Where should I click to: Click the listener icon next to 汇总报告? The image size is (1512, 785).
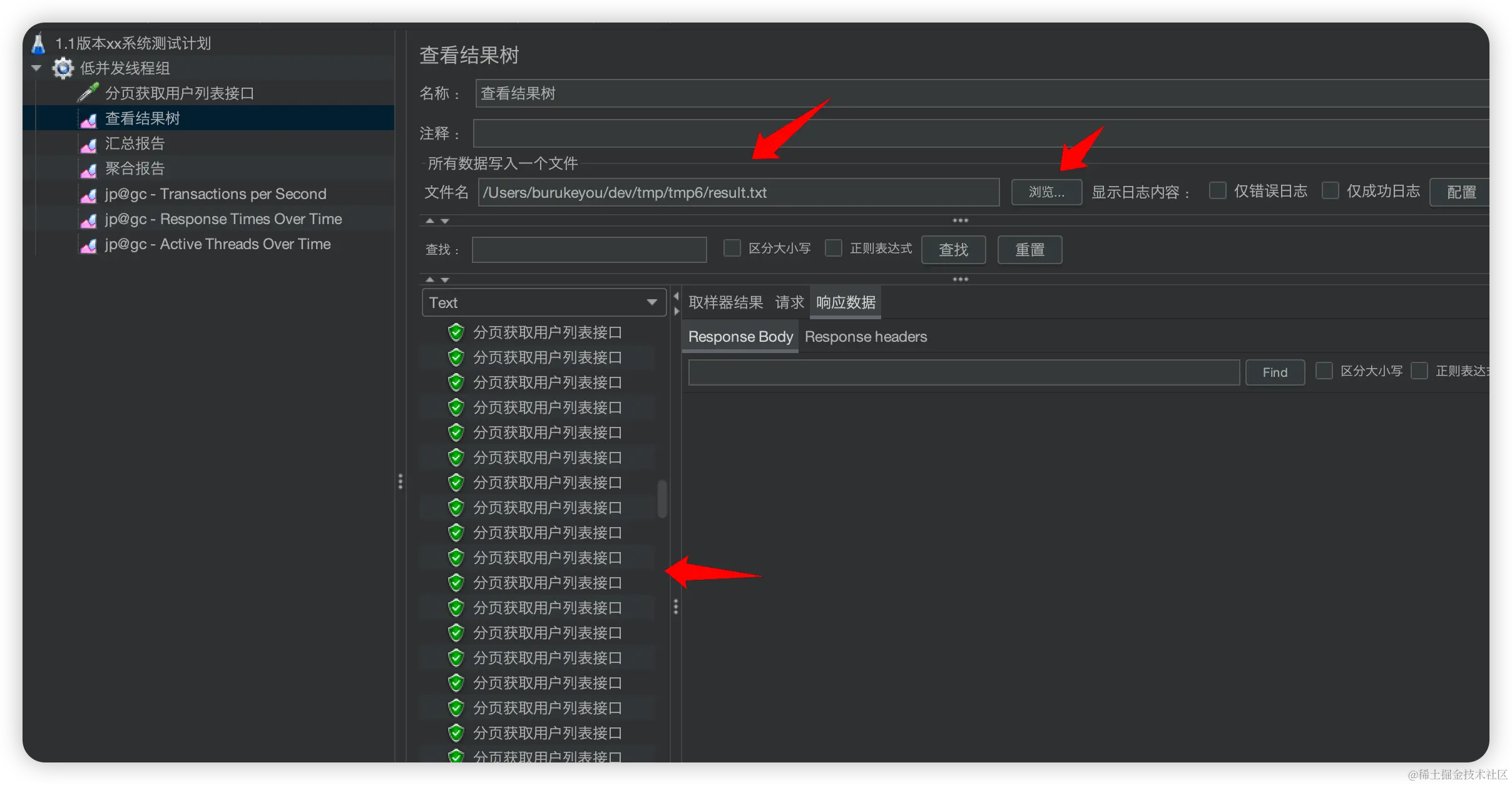88,144
